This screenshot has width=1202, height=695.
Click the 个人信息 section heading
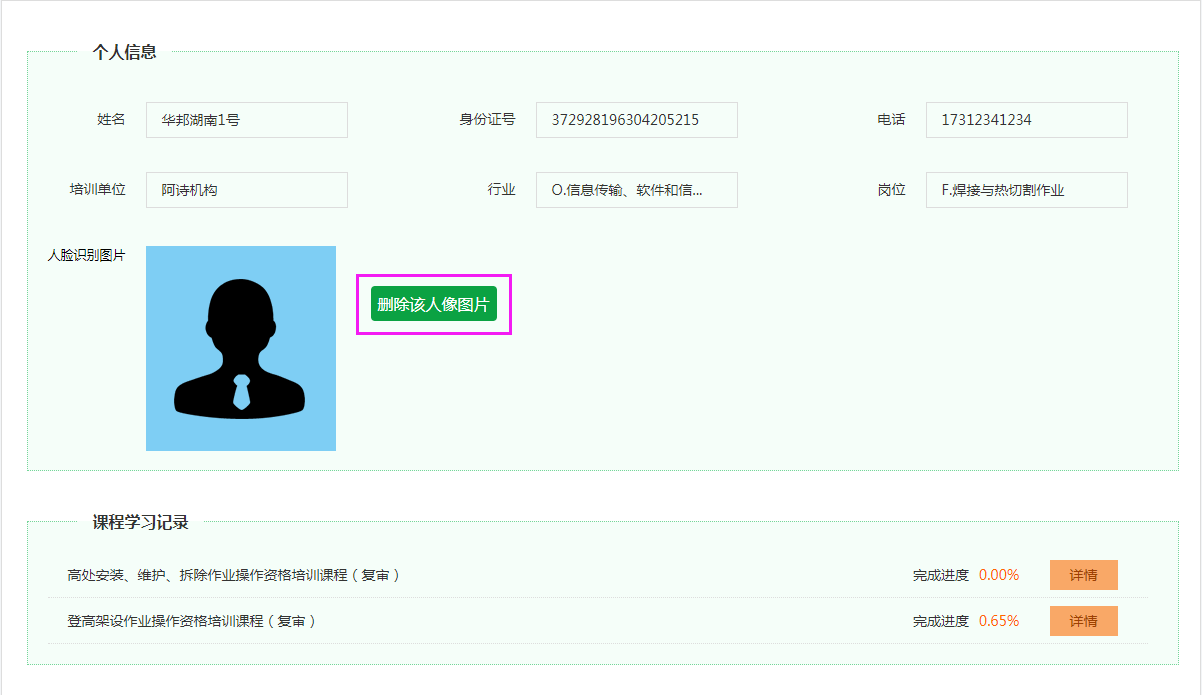point(125,52)
